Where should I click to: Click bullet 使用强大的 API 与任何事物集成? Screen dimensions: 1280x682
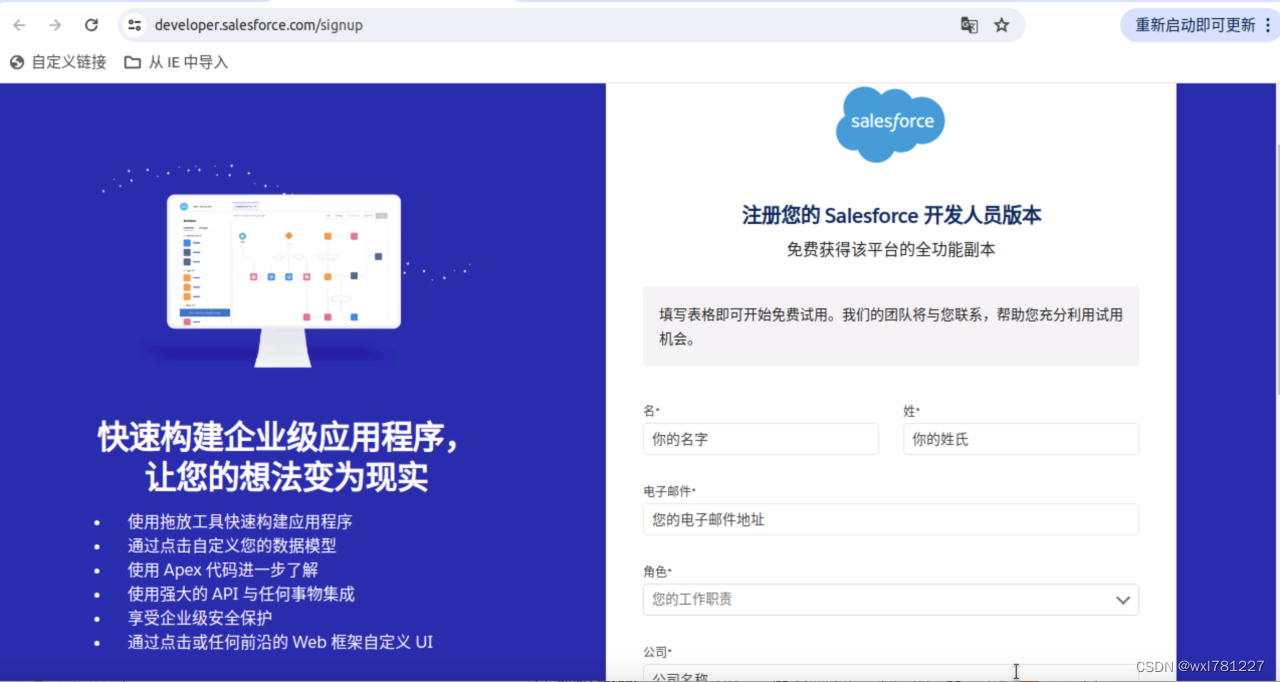241,594
